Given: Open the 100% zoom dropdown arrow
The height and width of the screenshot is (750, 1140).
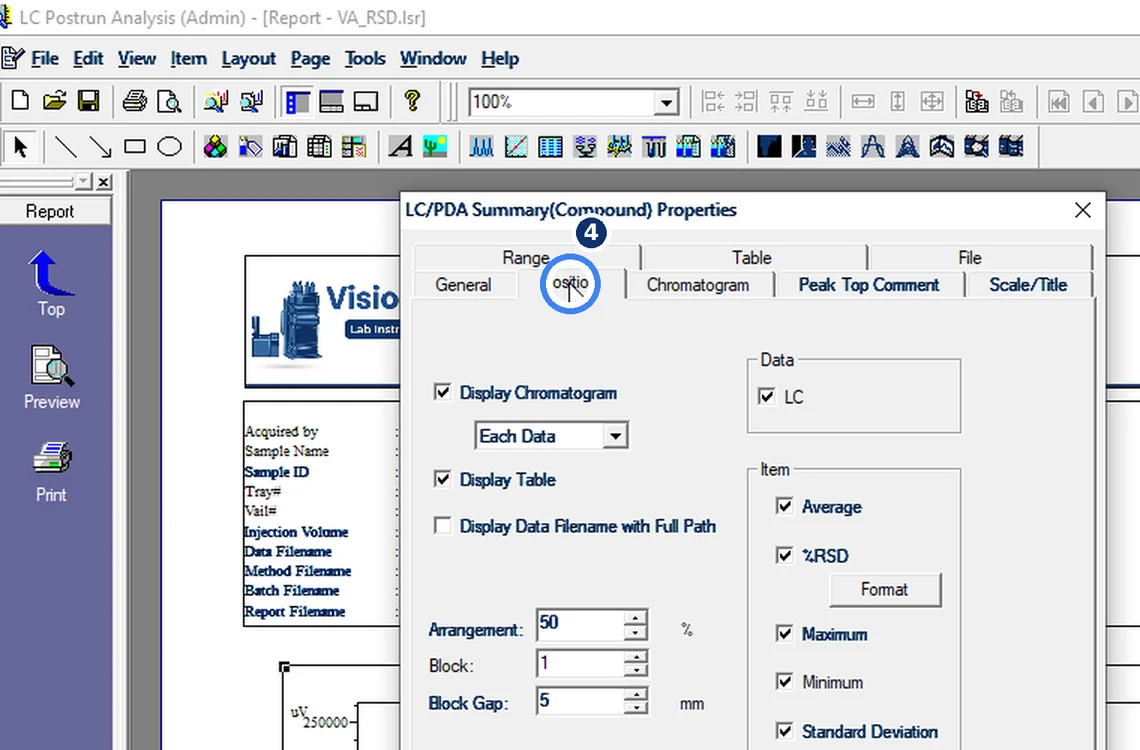Looking at the screenshot, I should (665, 102).
